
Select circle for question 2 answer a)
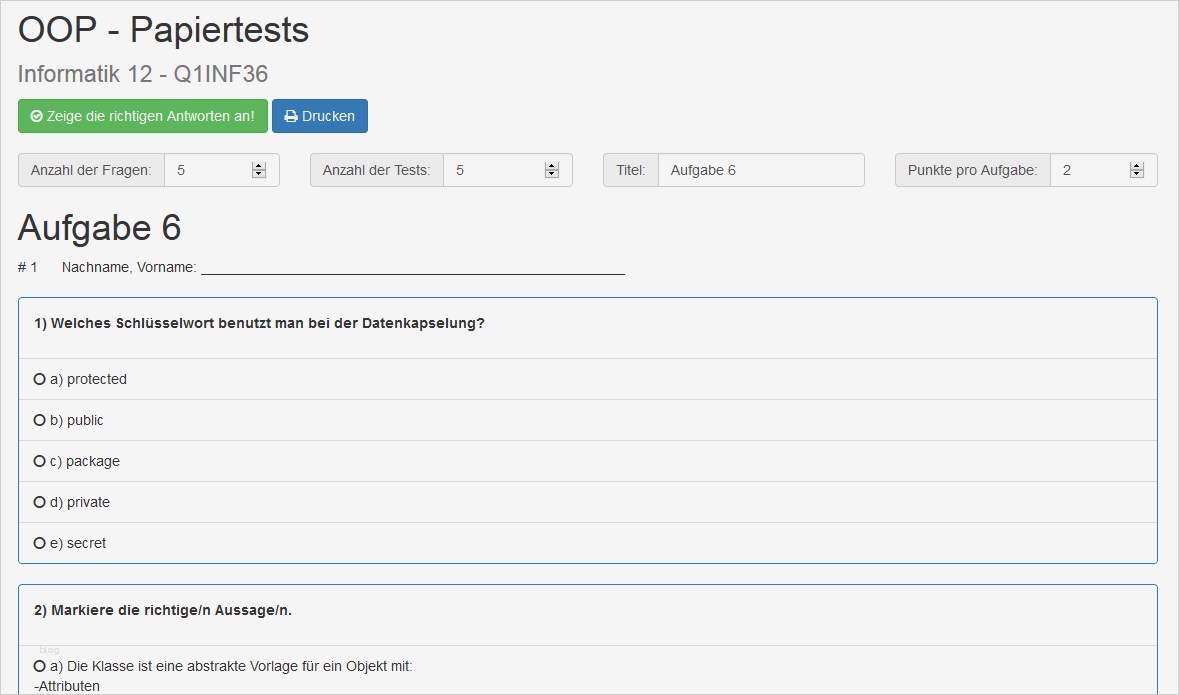[40, 666]
